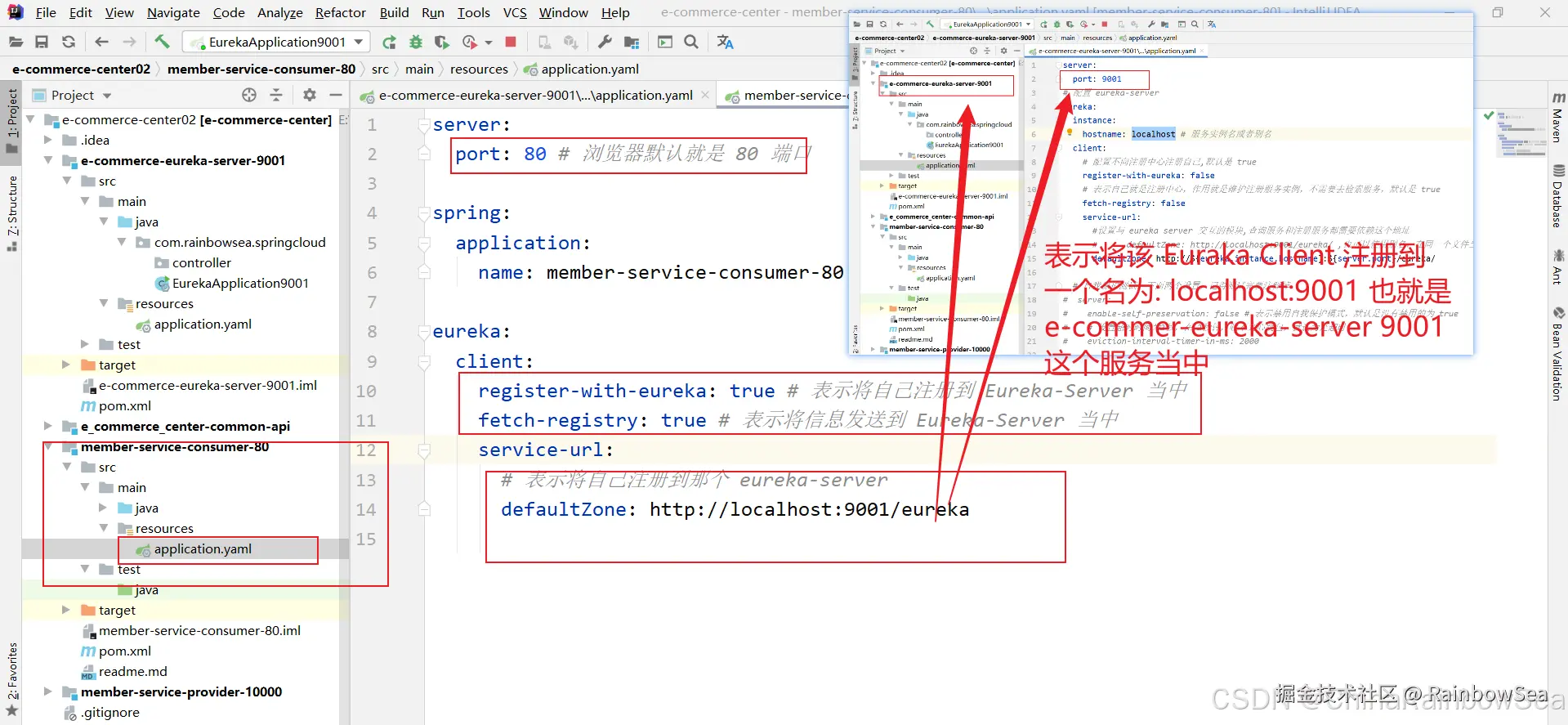
Task: Select EurekaApplication9001 class in the tree
Action: (240, 283)
